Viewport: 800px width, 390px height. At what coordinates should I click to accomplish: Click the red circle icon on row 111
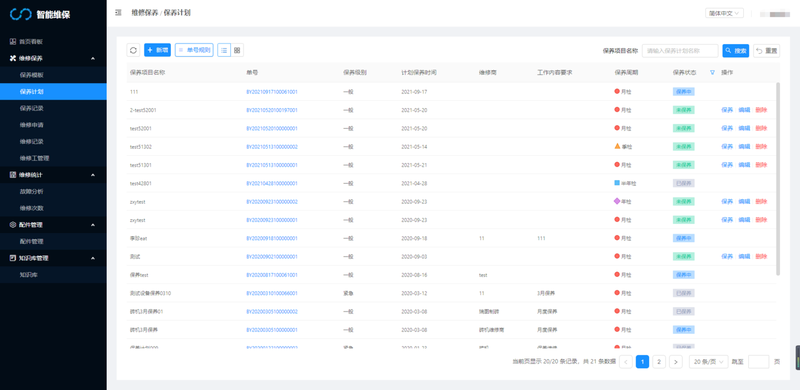click(x=617, y=91)
